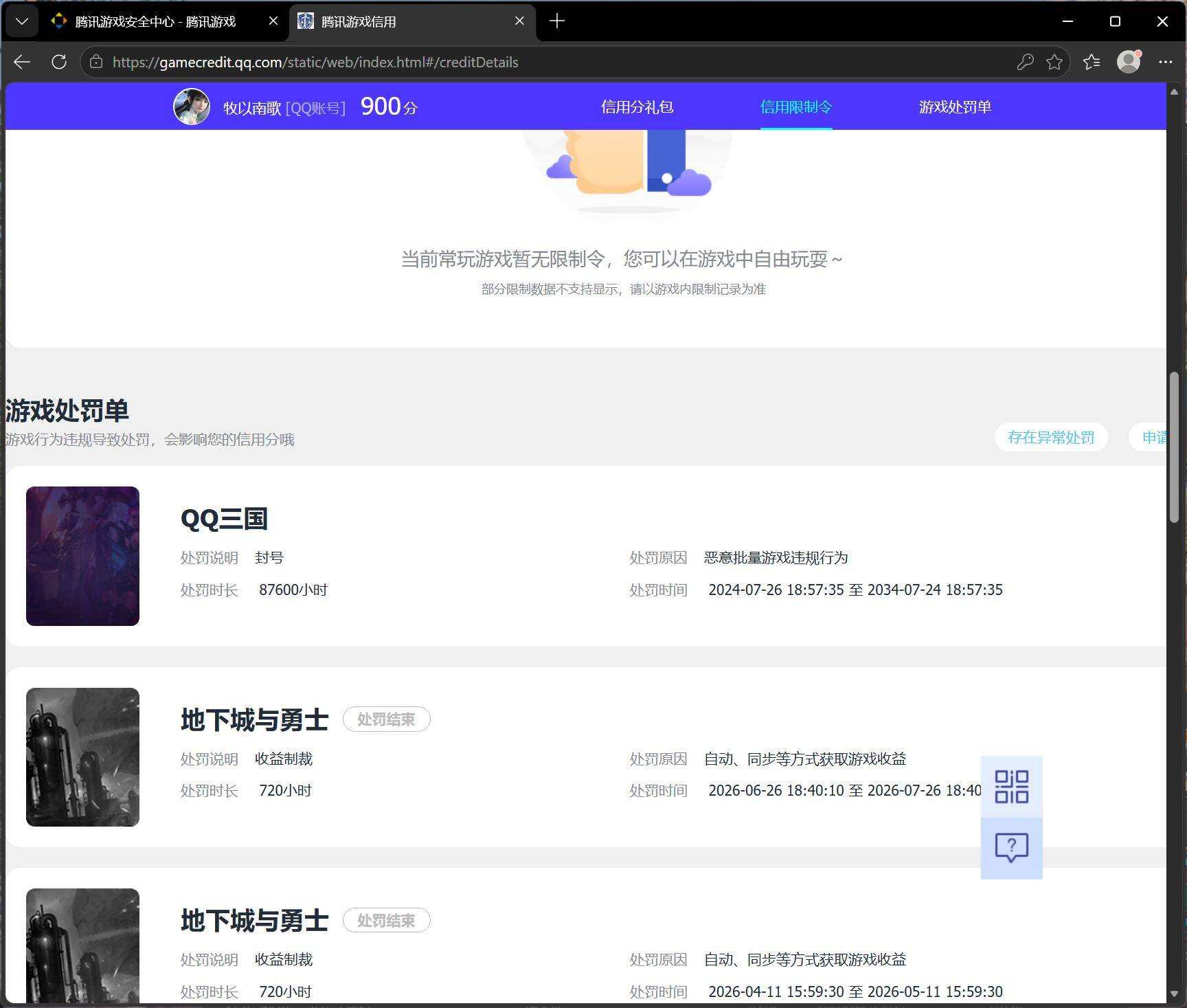Jump to the 游戏处罚单 nav item

955,107
